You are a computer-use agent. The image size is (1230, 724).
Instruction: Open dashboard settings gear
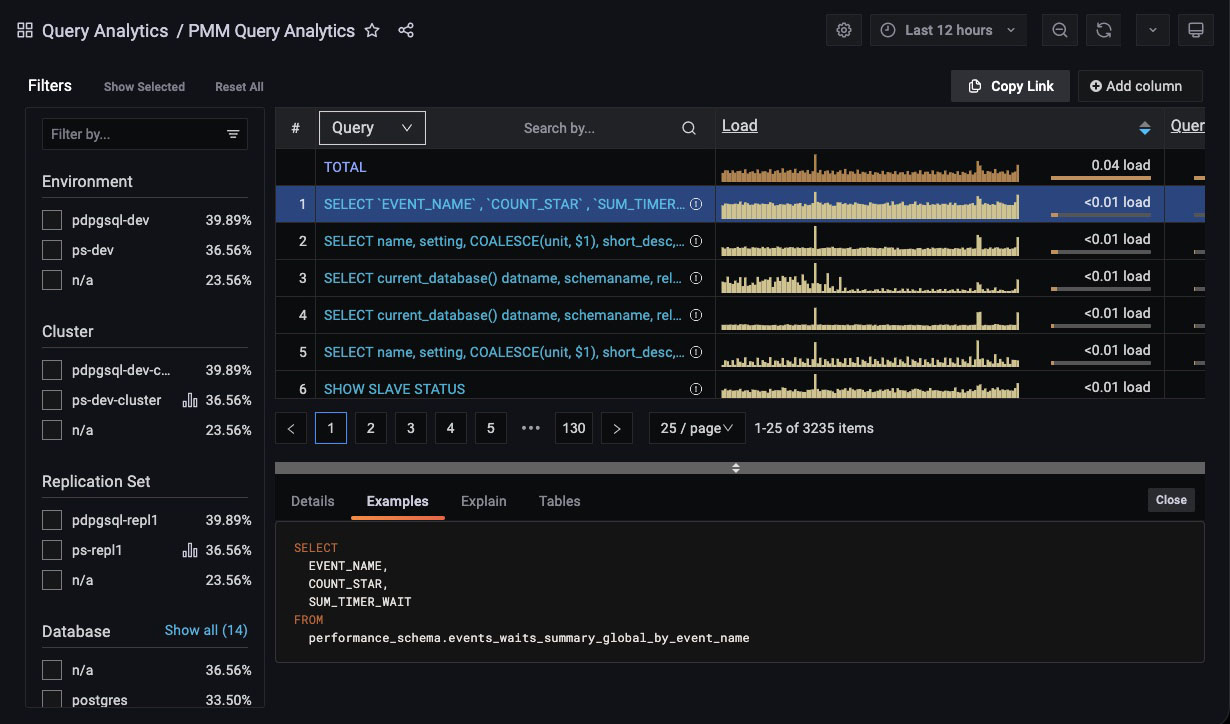tap(844, 30)
